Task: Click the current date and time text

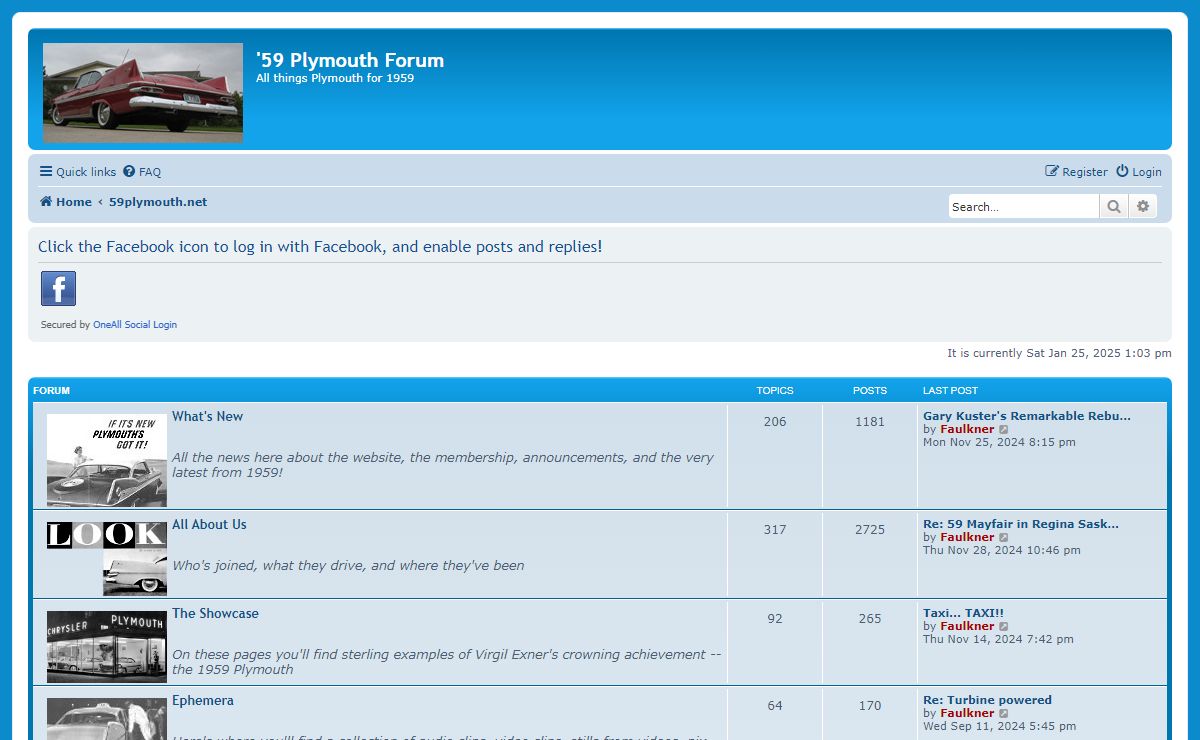Action: pos(1059,353)
